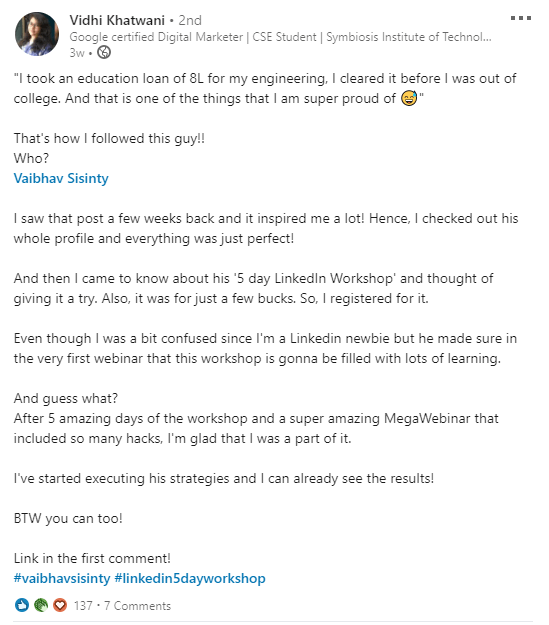Click the 'That's how I followed this guy!!' line
The width and height of the screenshot is (549, 625).
click(109, 138)
